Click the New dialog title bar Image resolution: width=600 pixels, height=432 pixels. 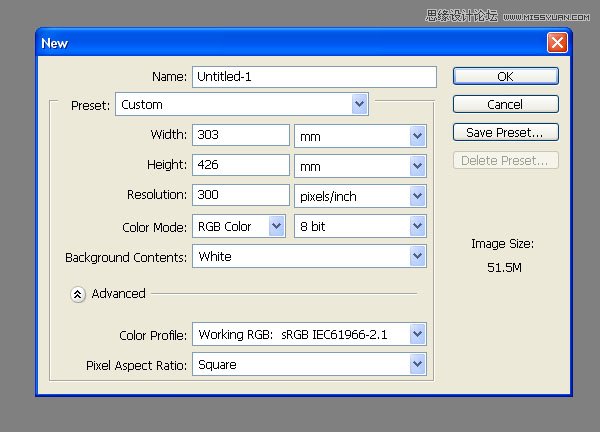point(291,42)
